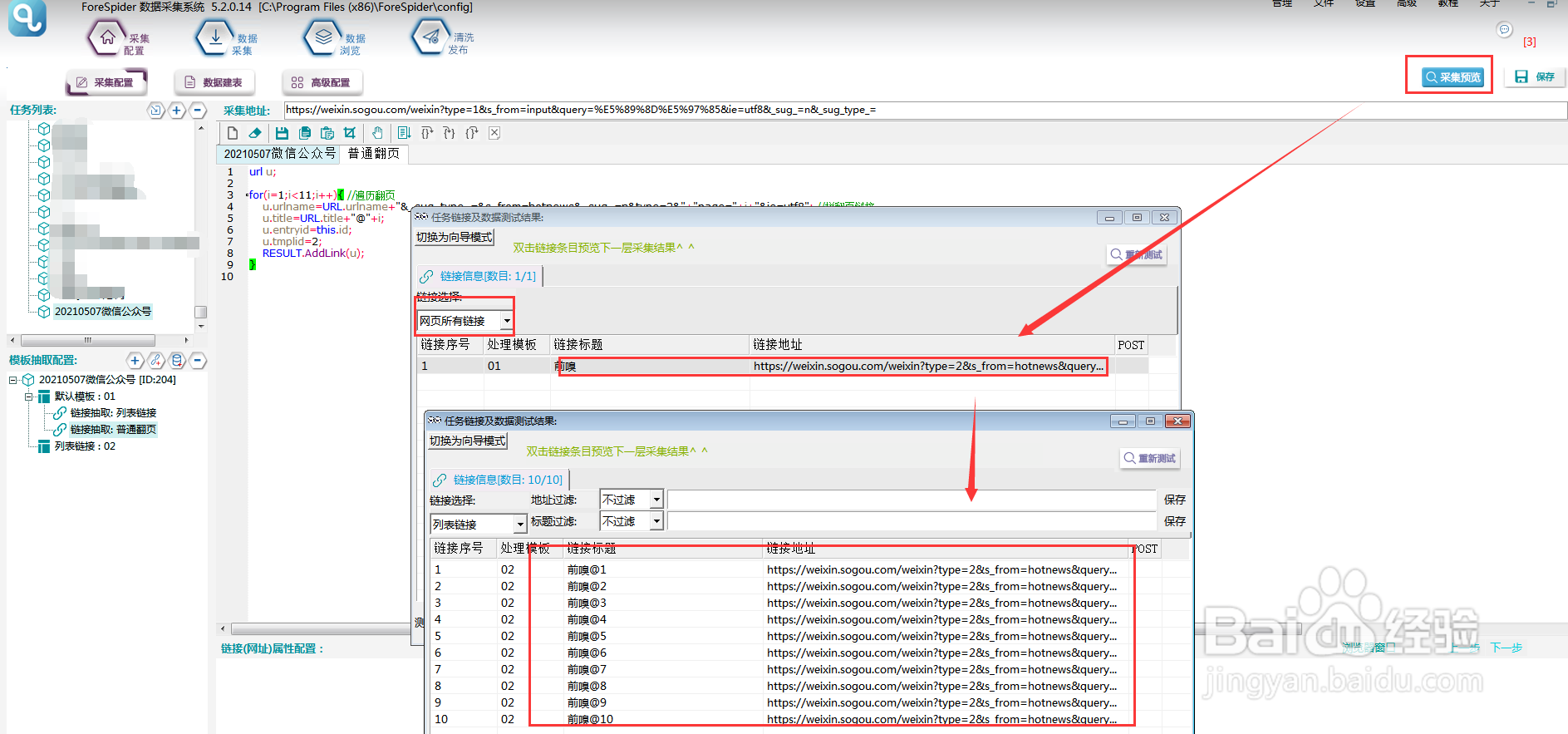Click the new document icon in script toolbar
This screenshot has height=734, width=1568.
click(233, 133)
